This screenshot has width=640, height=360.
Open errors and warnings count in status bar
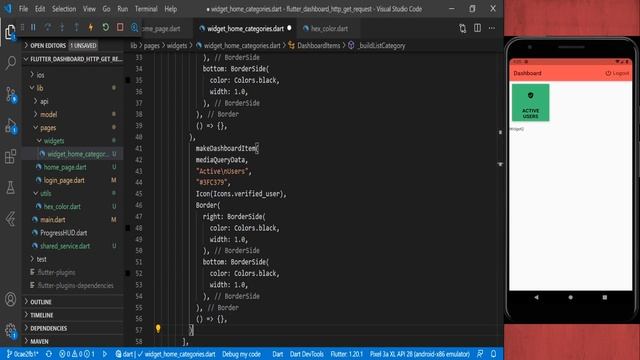coord(77,354)
